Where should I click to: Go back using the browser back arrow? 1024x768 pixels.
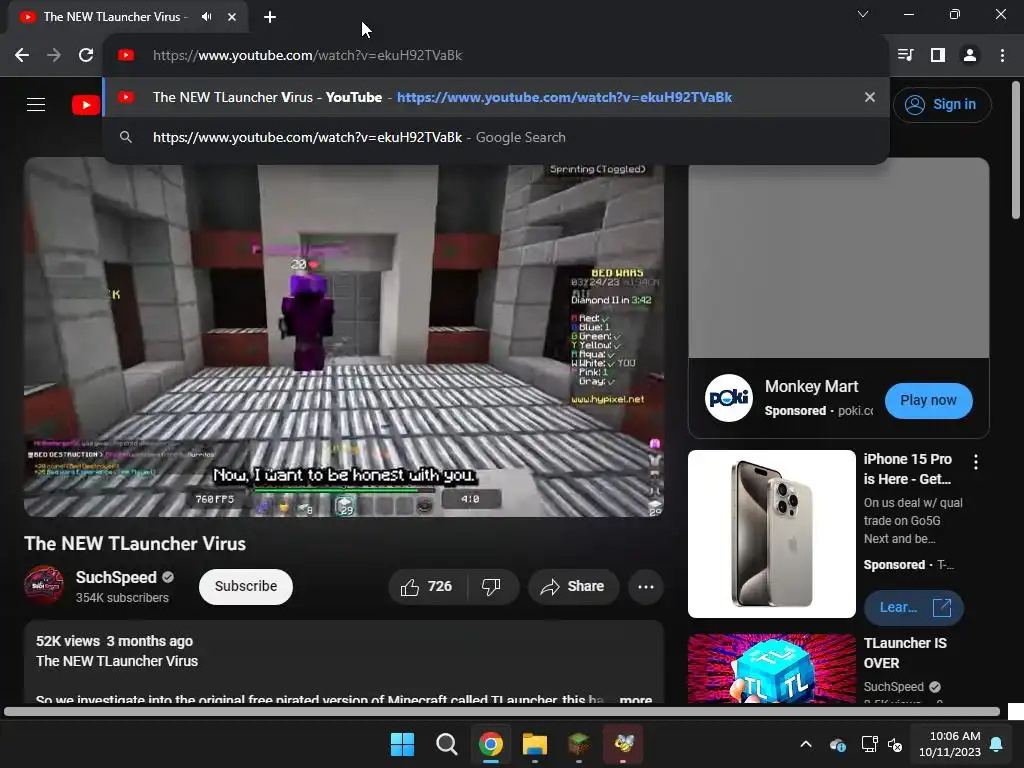pyautogui.click(x=22, y=56)
